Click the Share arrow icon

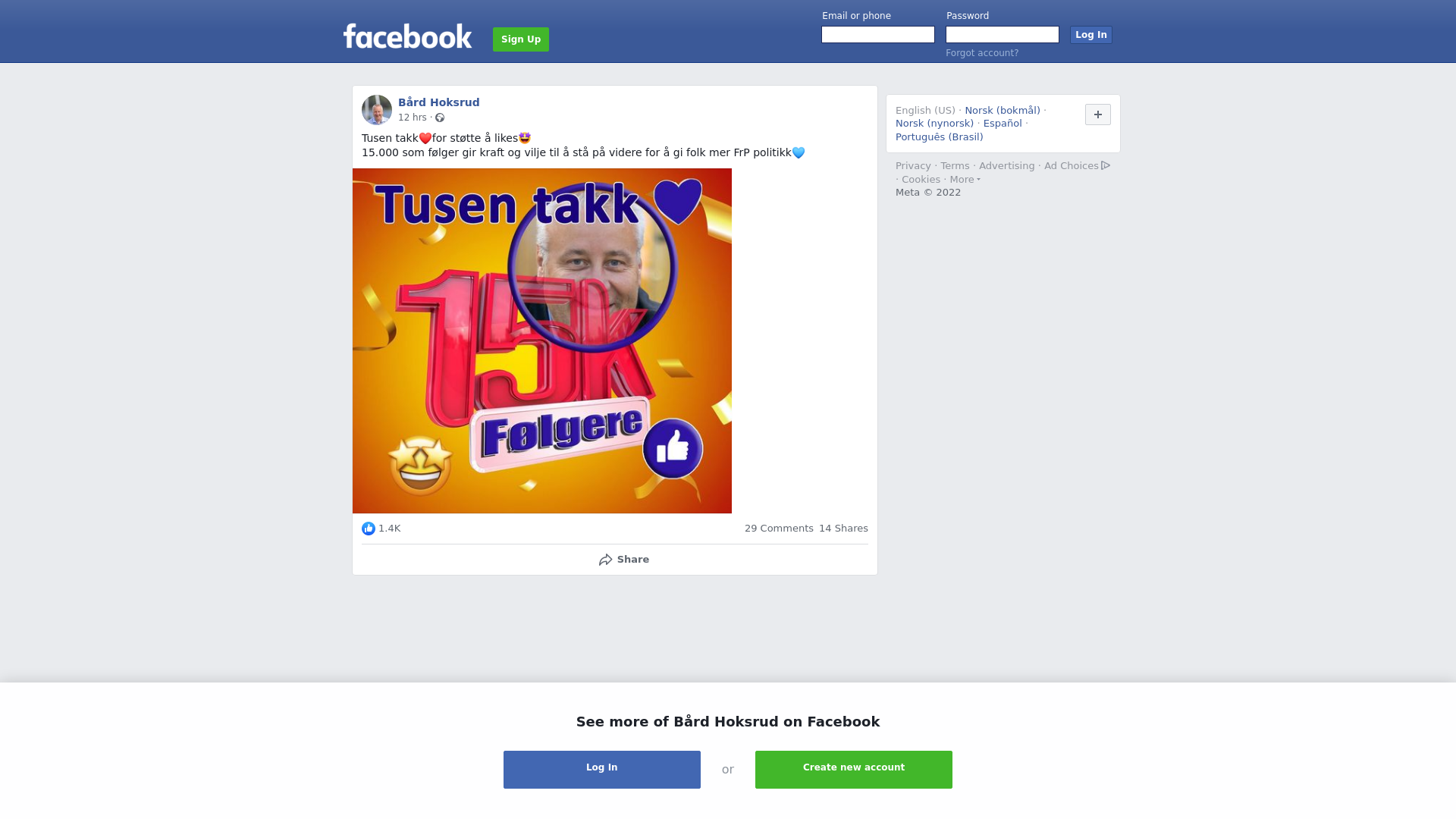coord(605,560)
